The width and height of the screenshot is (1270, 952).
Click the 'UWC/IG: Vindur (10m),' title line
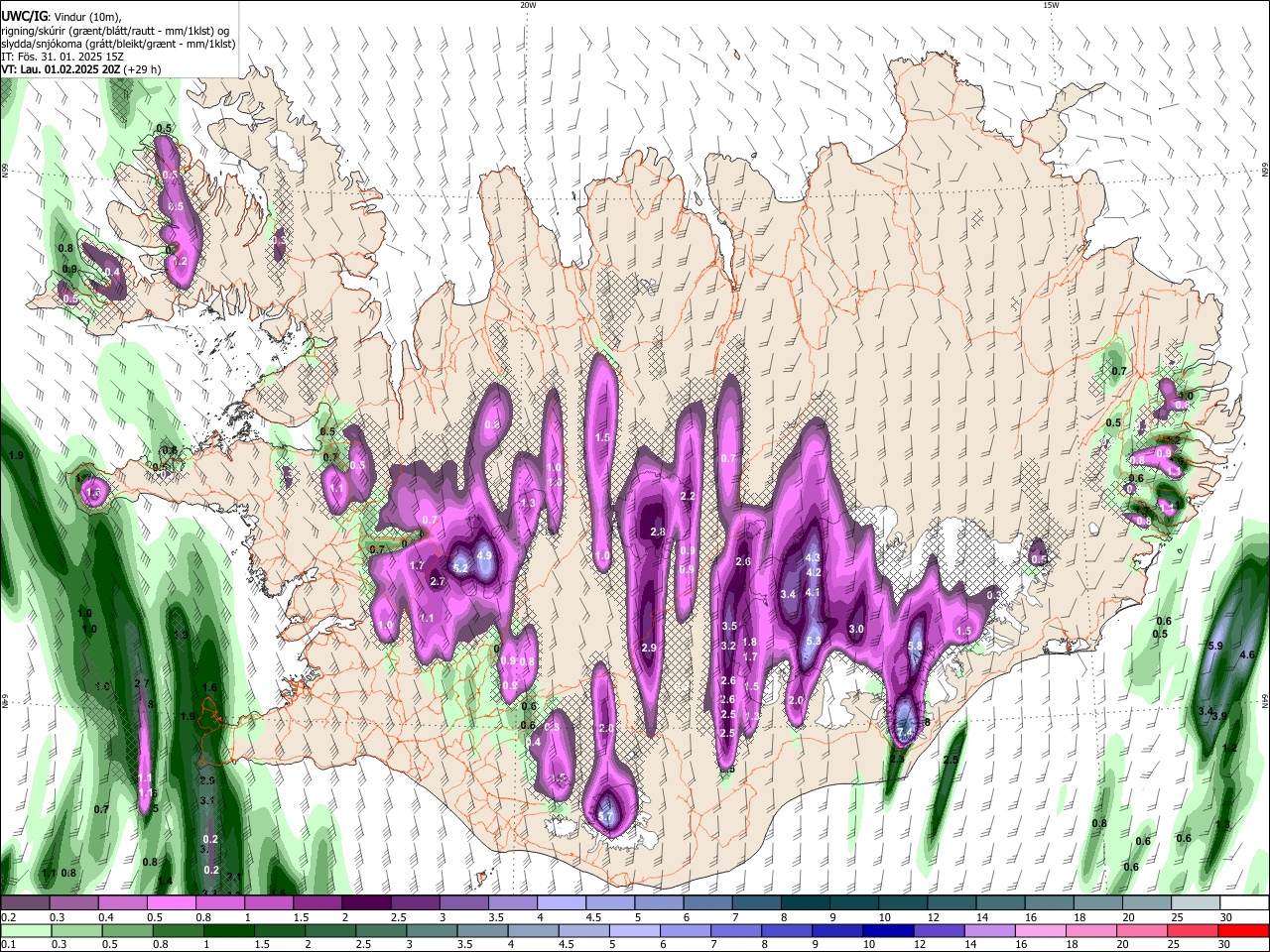point(61,17)
